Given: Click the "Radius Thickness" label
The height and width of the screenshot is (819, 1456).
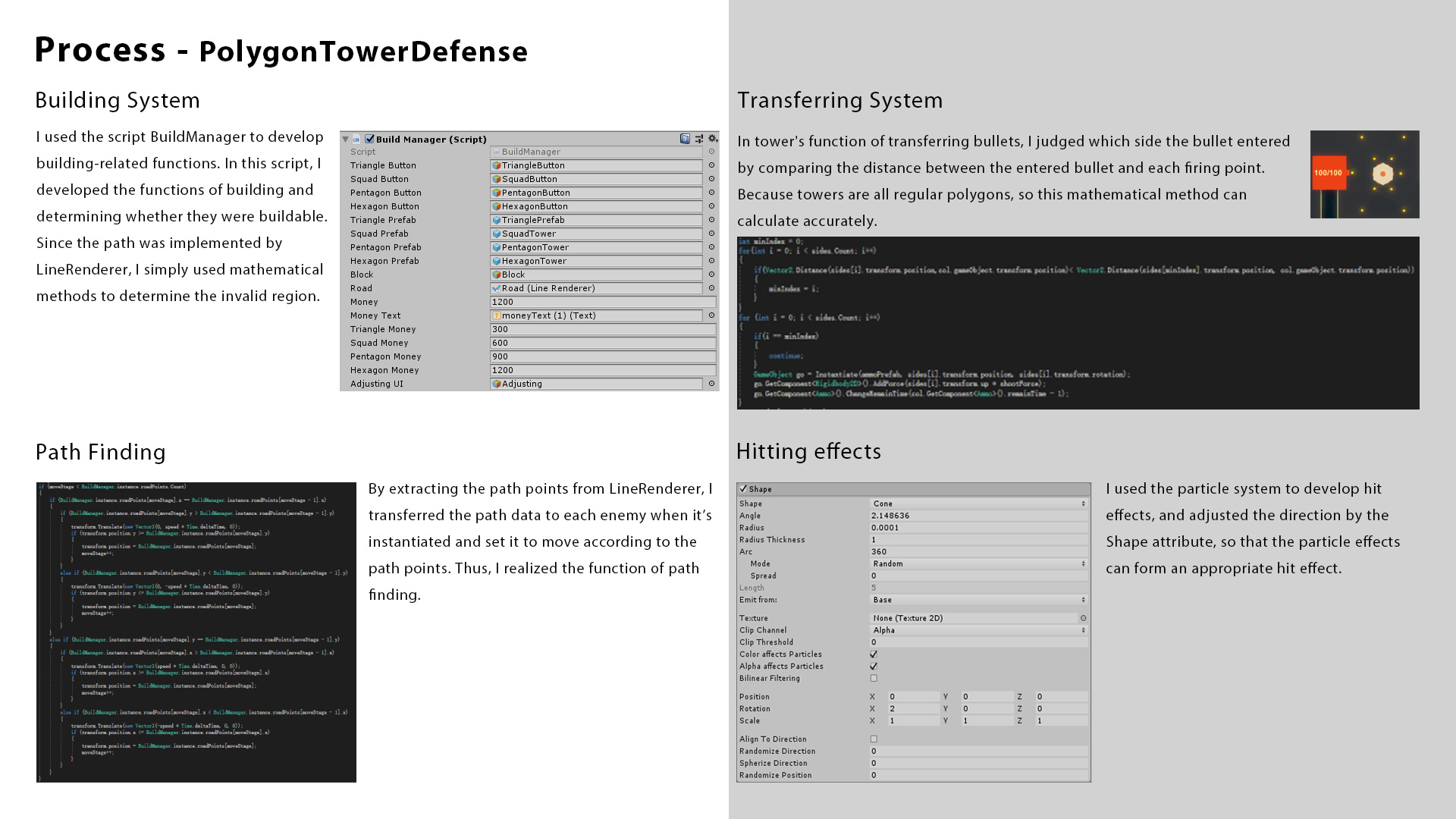Looking at the screenshot, I should (x=772, y=540).
